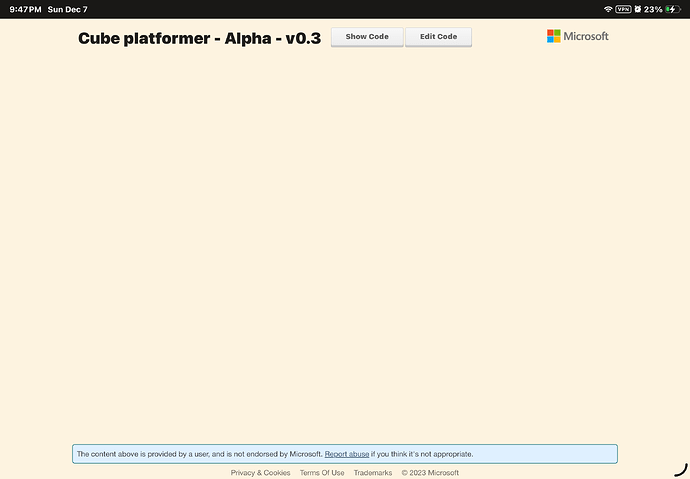The image size is (690, 479).
Task: Click the Cube platformer - Alpha - v0.3 title
Action: point(199,38)
